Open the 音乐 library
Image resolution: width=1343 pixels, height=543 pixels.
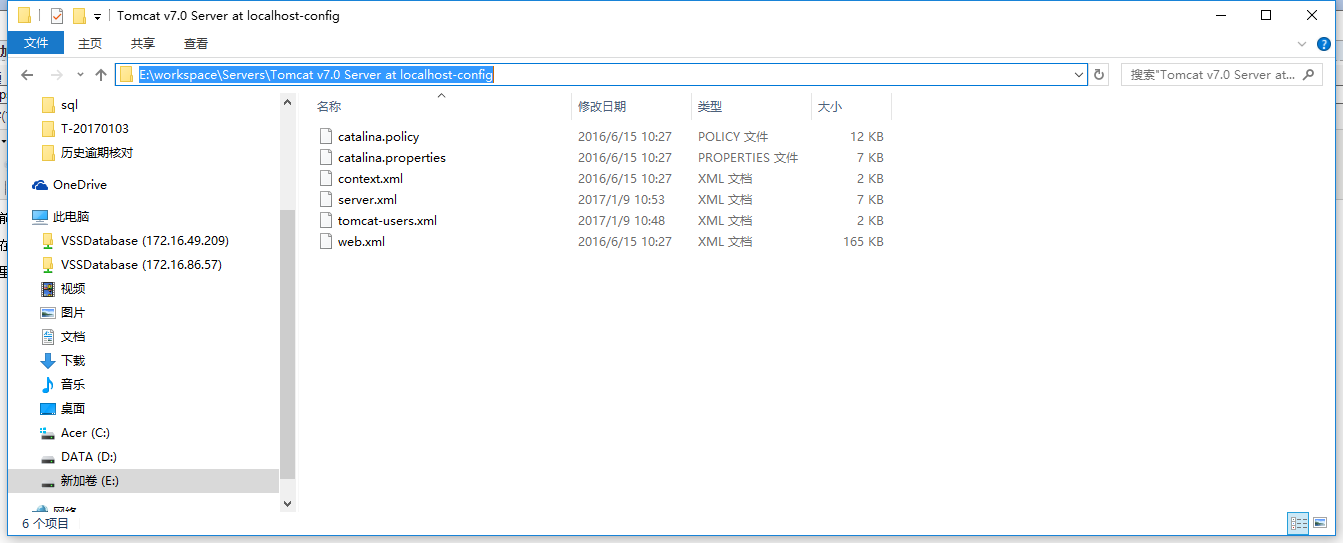[72, 385]
